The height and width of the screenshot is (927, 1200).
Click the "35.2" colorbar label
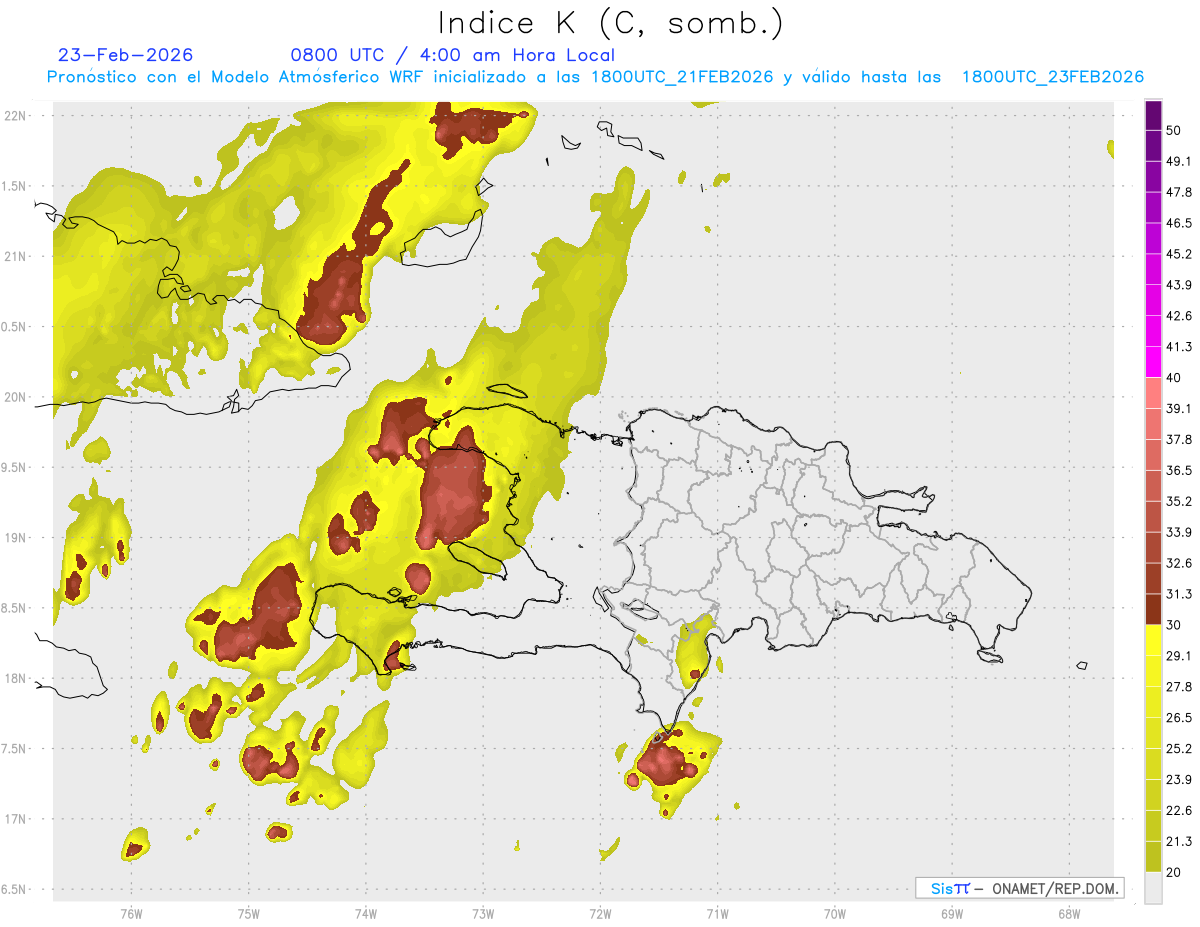1179,501
